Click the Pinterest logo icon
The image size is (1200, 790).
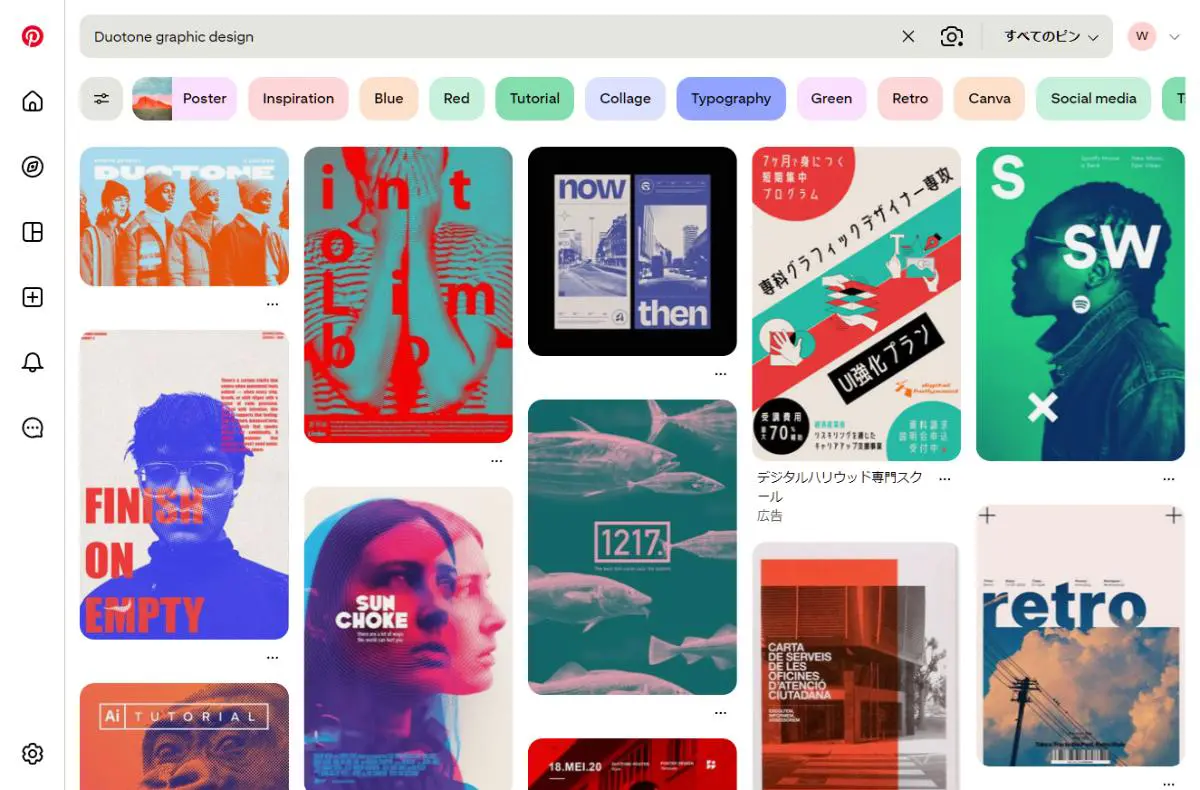pyautogui.click(x=33, y=37)
